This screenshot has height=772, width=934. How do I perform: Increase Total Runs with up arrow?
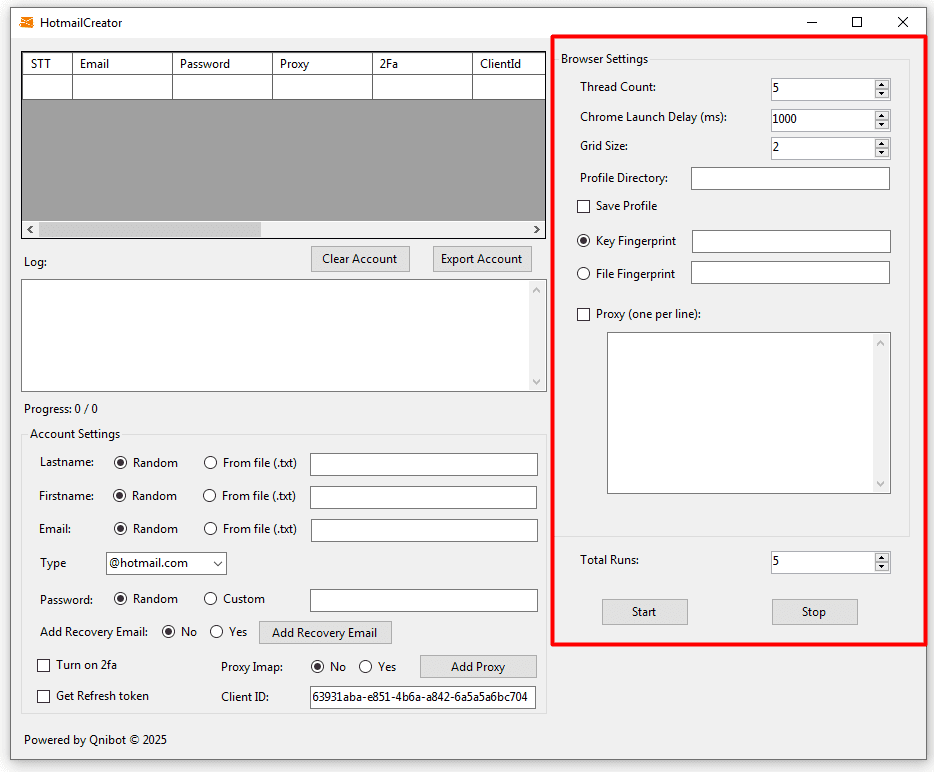coord(882,558)
